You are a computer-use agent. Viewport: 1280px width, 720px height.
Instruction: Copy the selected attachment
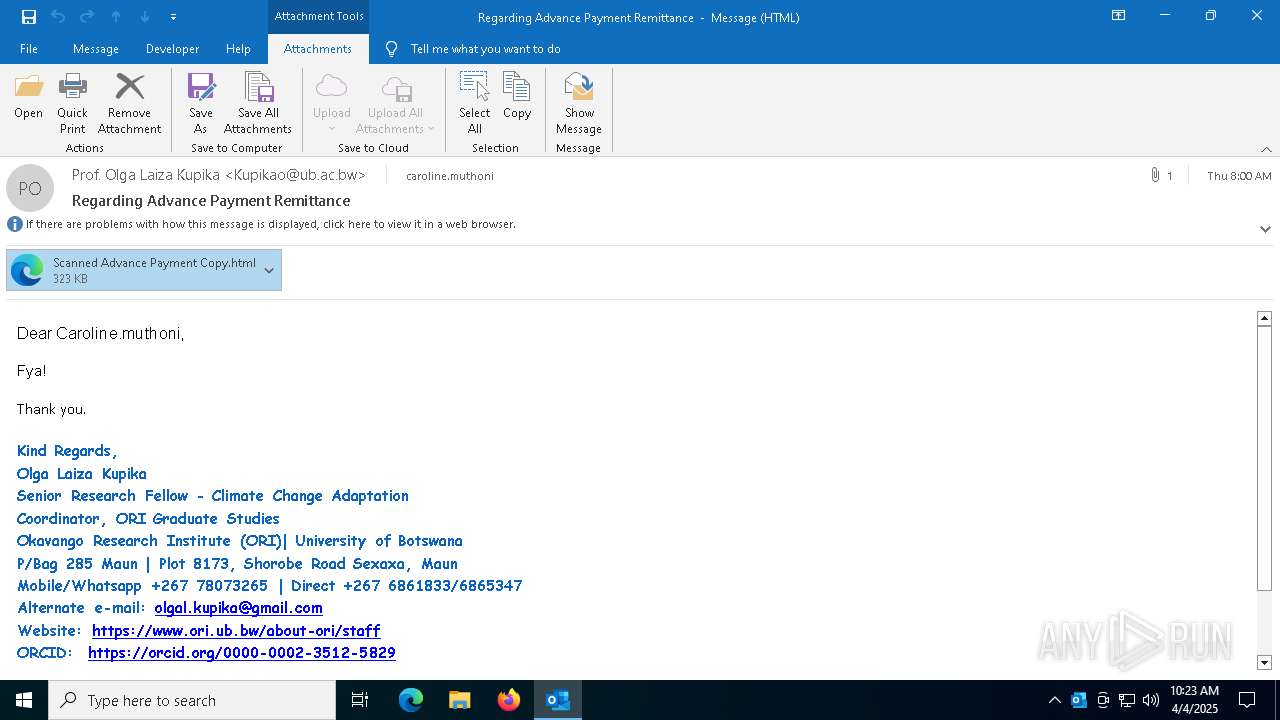[517, 97]
